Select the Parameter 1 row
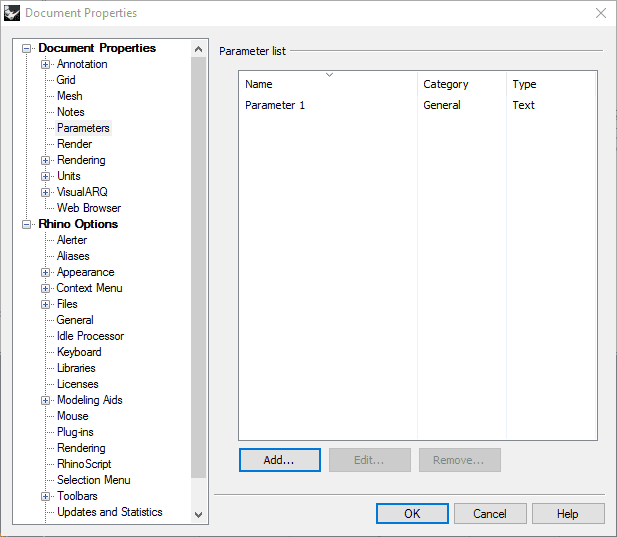617x537 pixels. (x=418, y=105)
